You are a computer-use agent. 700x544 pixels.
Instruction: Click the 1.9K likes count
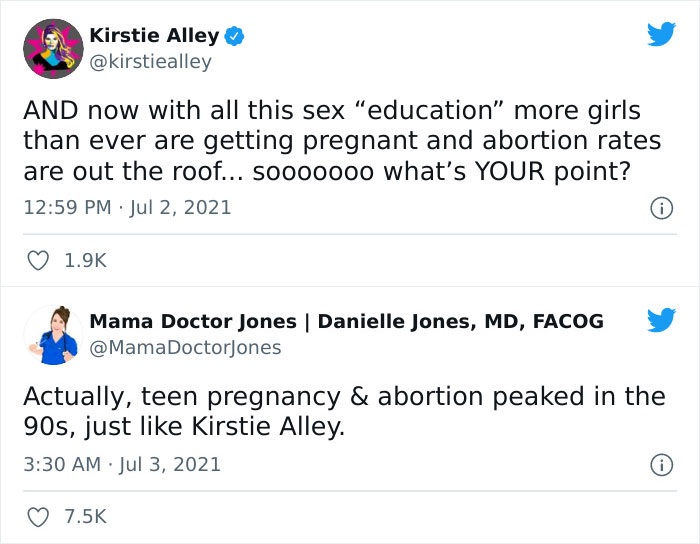84,261
